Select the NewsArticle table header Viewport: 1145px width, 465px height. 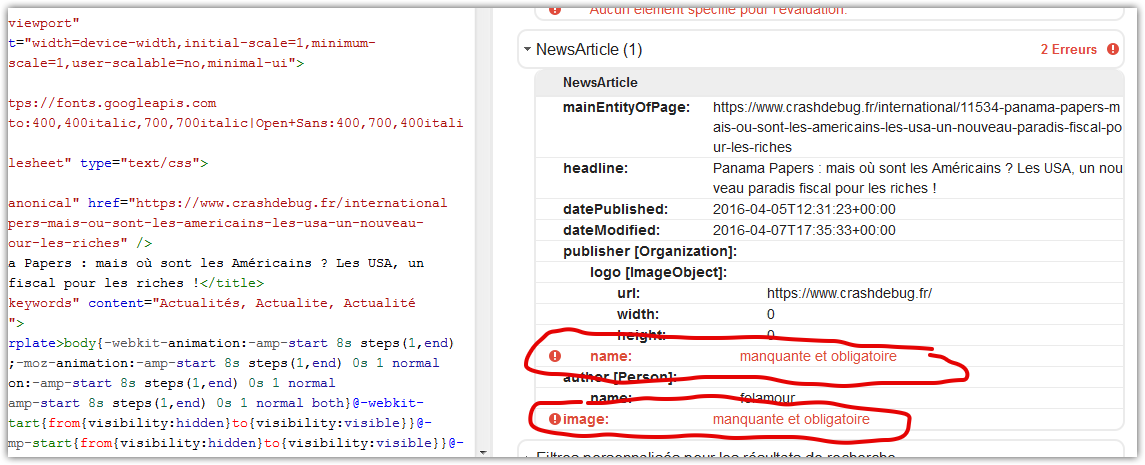[x=600, y=82]
